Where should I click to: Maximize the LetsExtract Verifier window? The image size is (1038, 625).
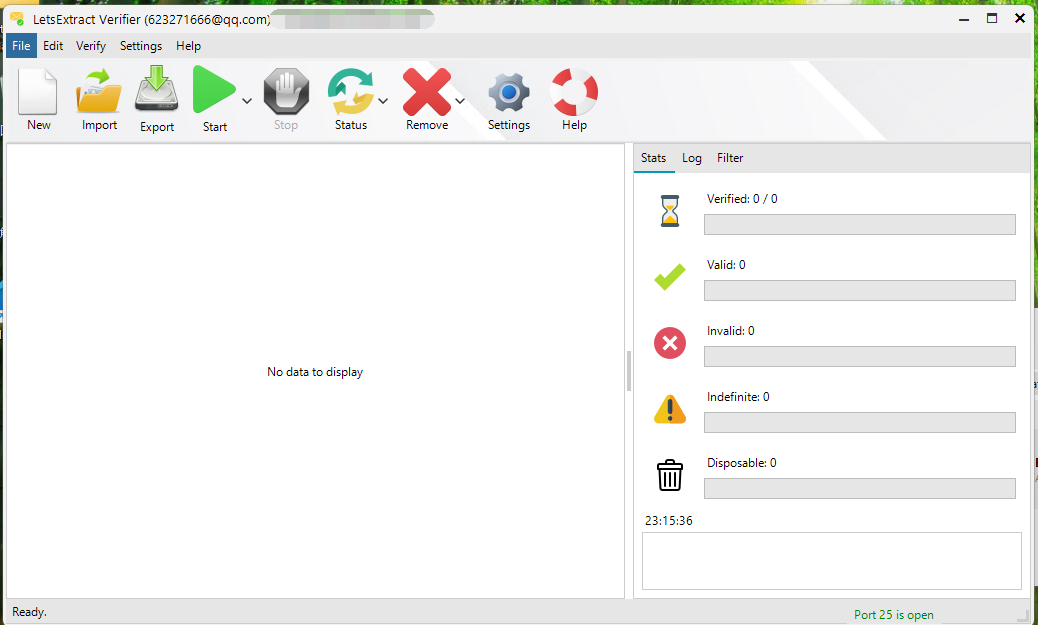pos(992,18)
